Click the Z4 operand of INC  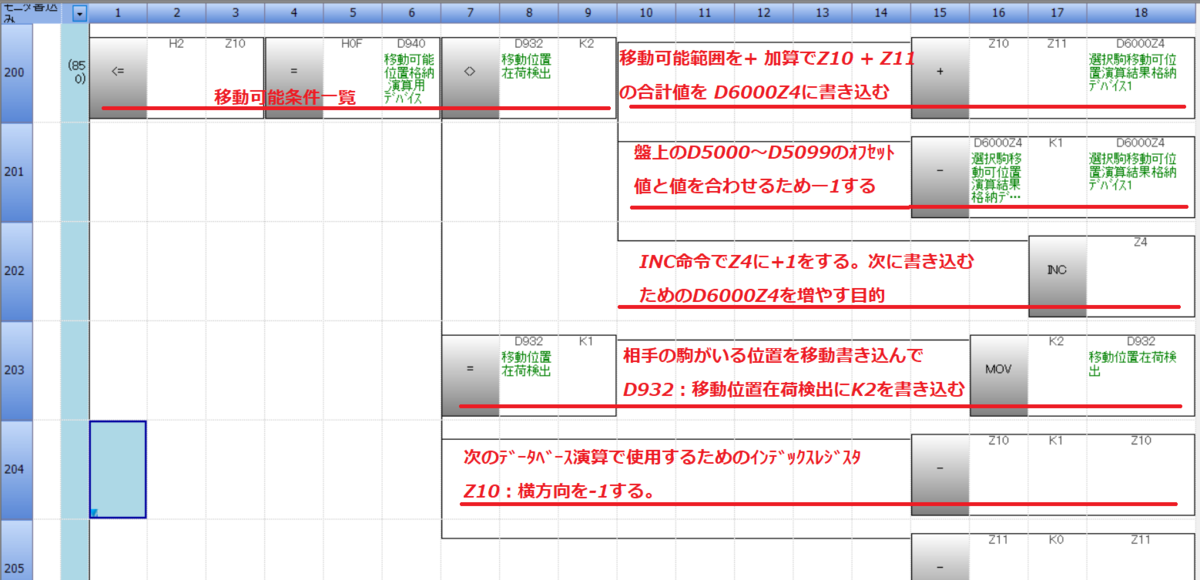coord(1141,242)
